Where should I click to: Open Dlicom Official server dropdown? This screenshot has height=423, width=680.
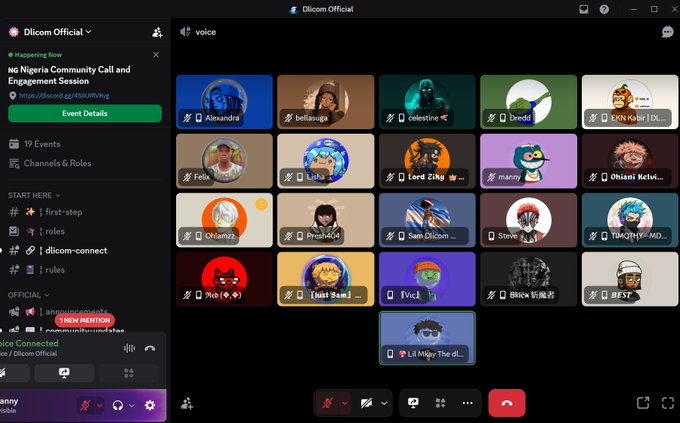click(57, 32)
